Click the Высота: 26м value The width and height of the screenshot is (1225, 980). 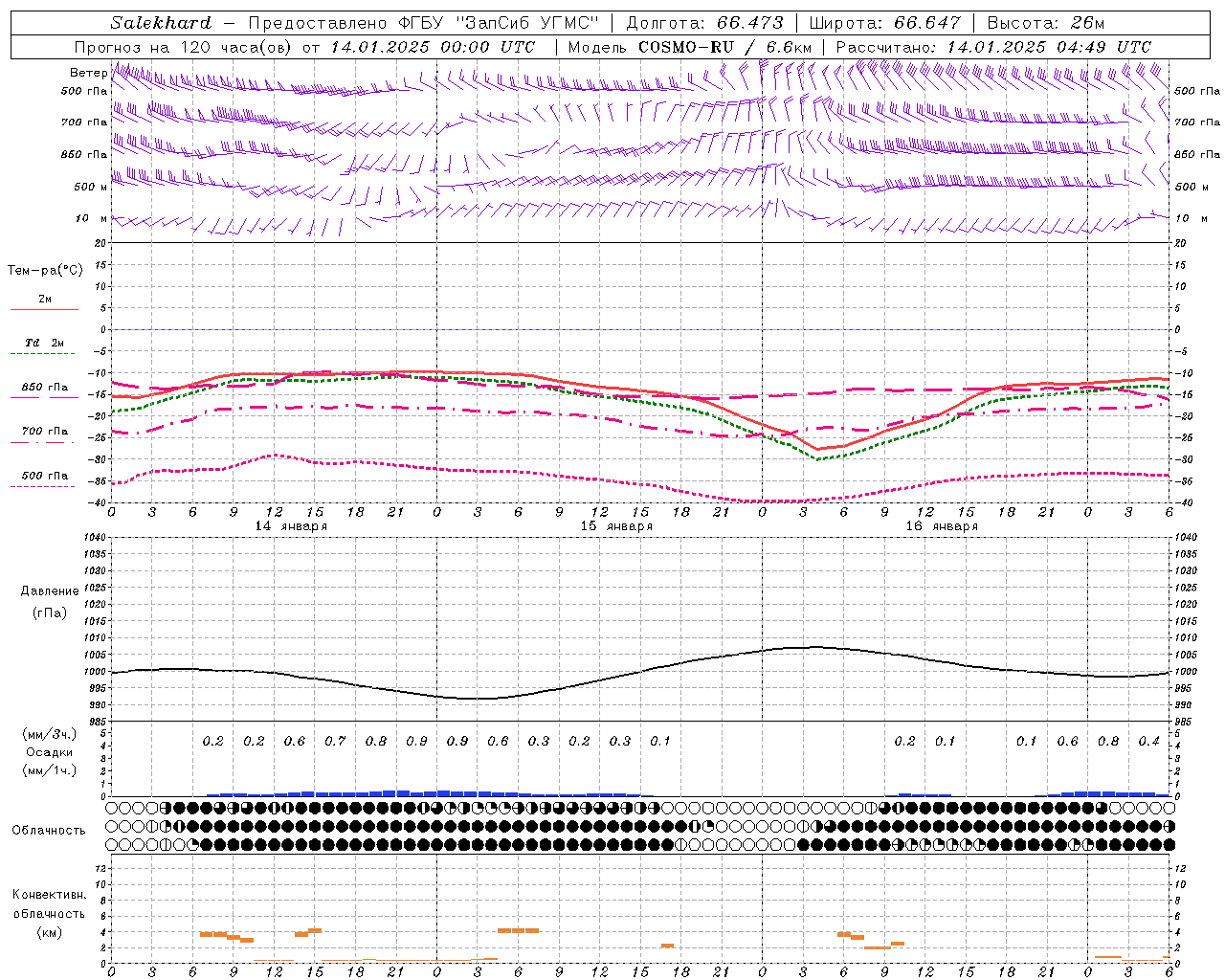1045,23
